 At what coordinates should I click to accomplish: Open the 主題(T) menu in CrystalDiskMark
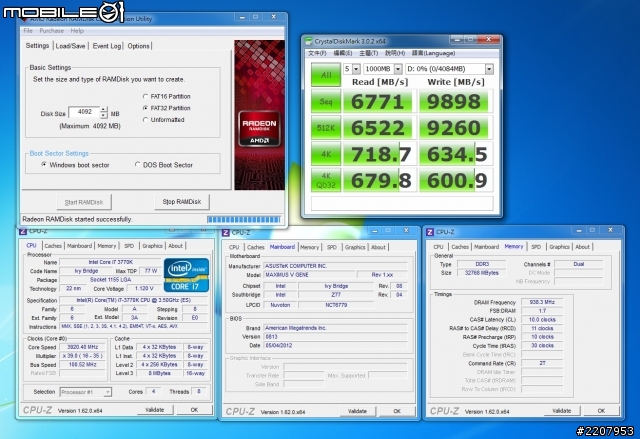pos(368,53)
